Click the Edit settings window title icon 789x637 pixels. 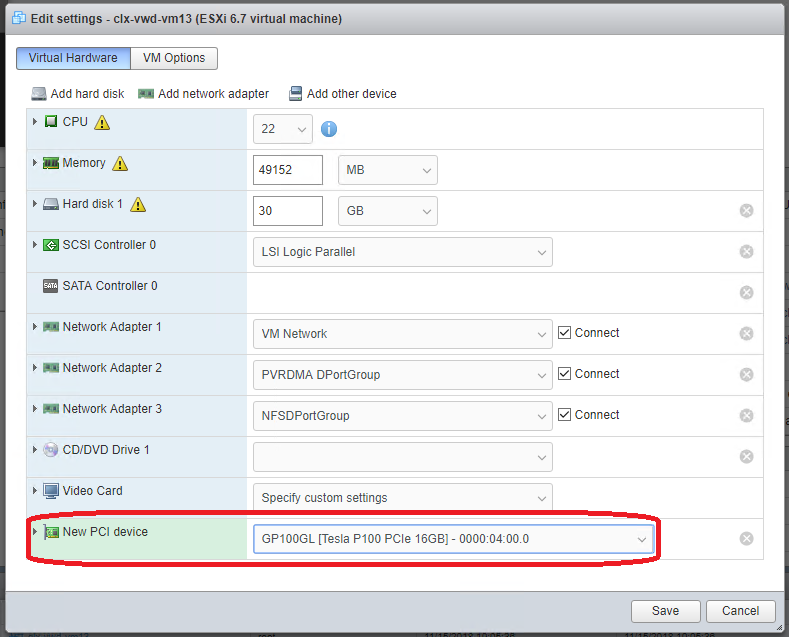pos(19,18)
